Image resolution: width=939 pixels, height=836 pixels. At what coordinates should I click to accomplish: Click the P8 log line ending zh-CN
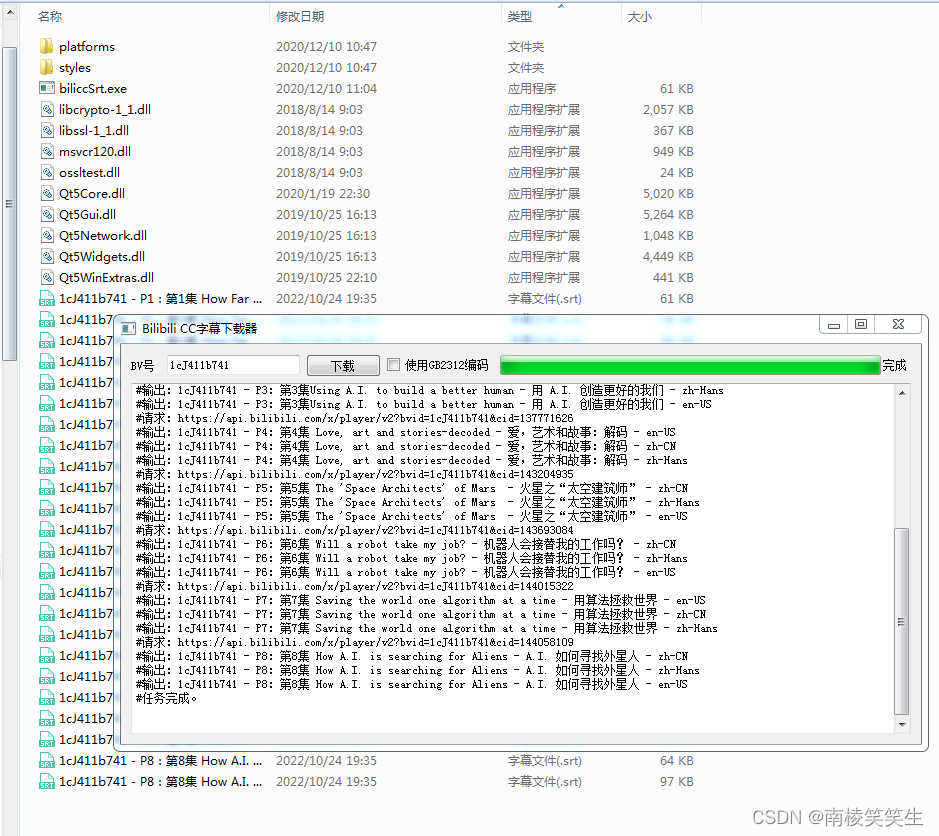[x=411, y=656]
